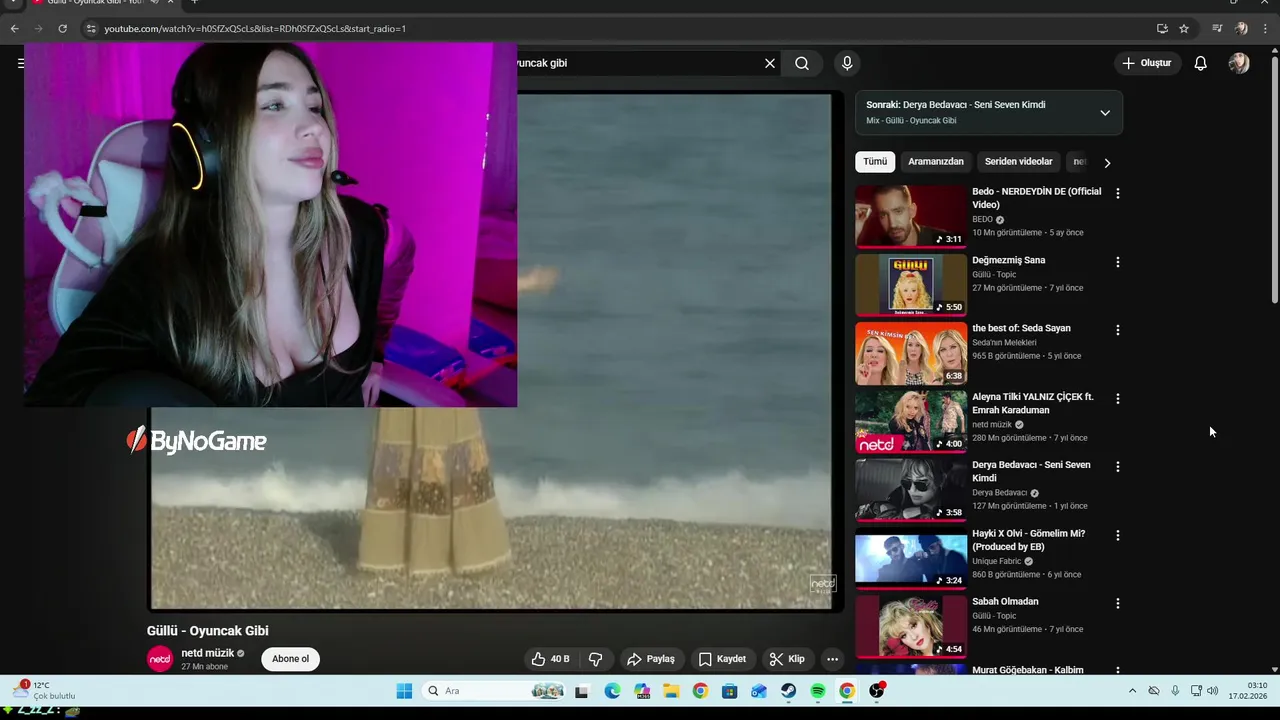The height and width of the screenshot is (720, 1280).
Task: Open the Aleyna Tilki YALNIZ ÇİÇEK thumbnail
Action: coord(911,421)
